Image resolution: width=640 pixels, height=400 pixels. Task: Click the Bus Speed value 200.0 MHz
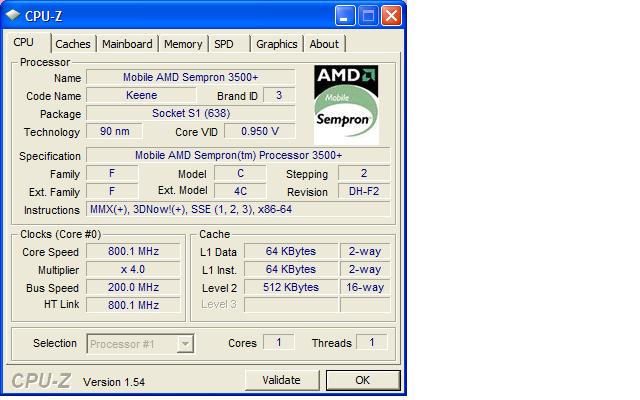click(133, 287)
